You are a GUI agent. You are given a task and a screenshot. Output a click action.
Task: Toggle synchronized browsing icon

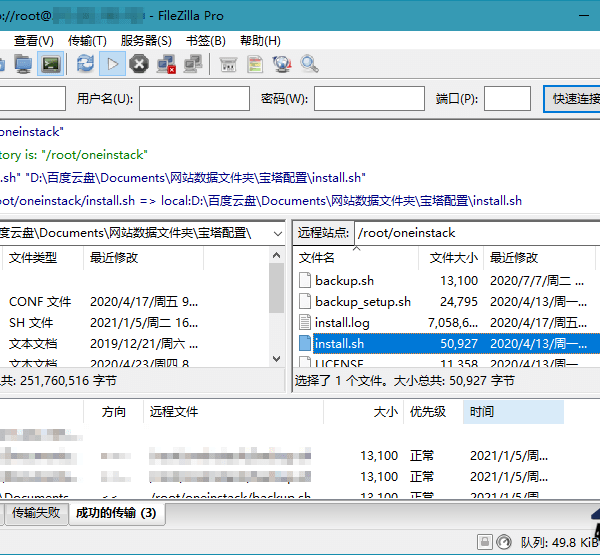(282, 64)
